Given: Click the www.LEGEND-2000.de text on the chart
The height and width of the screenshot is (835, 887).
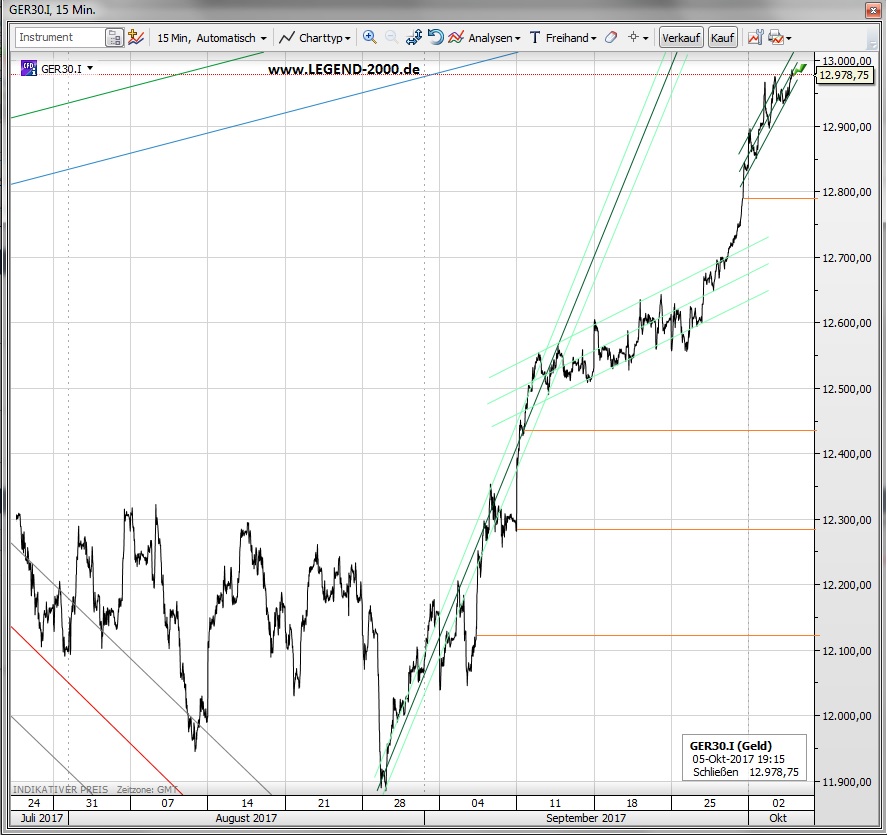Looking at the screenshot, I should point(344,69).
